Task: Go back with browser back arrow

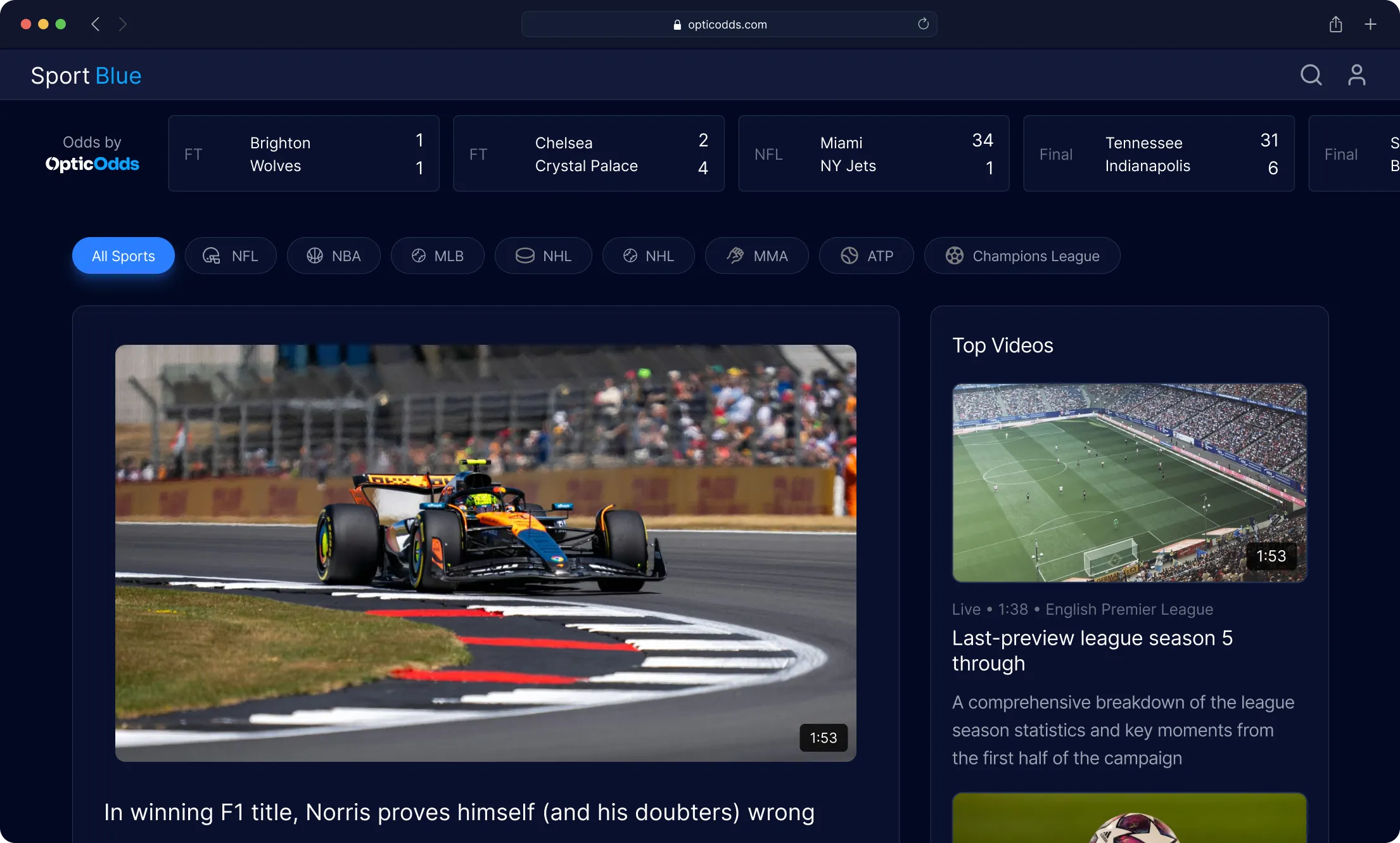Action: tap(96, 24)
